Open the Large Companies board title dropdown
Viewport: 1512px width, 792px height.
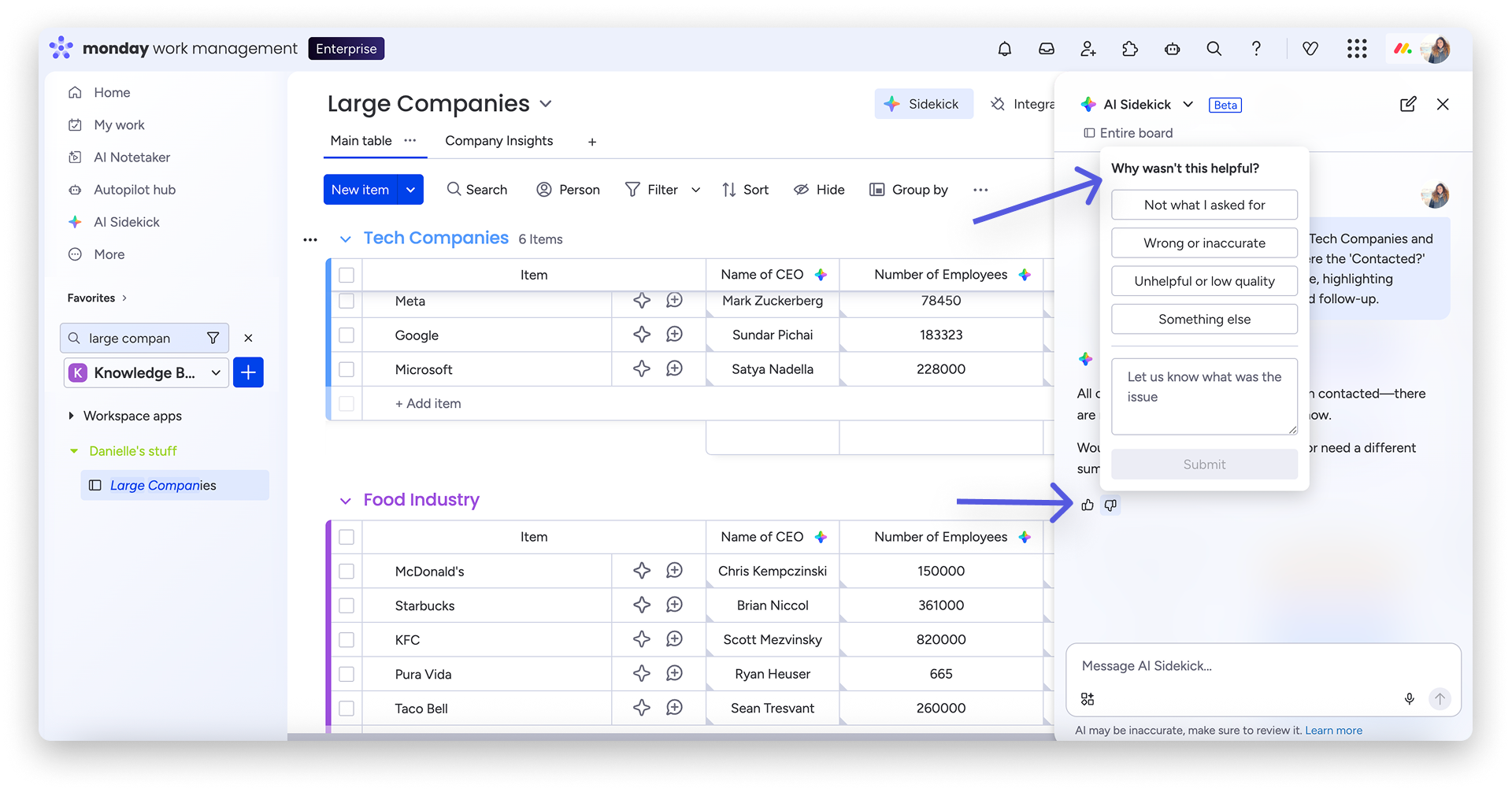tap(546, 104)
